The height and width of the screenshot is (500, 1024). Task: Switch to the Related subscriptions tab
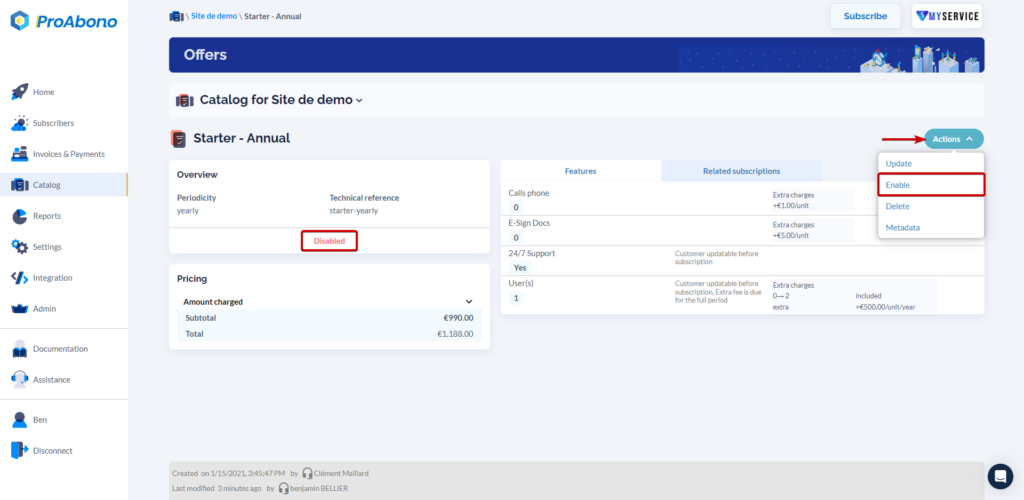(x=741, y=171)
